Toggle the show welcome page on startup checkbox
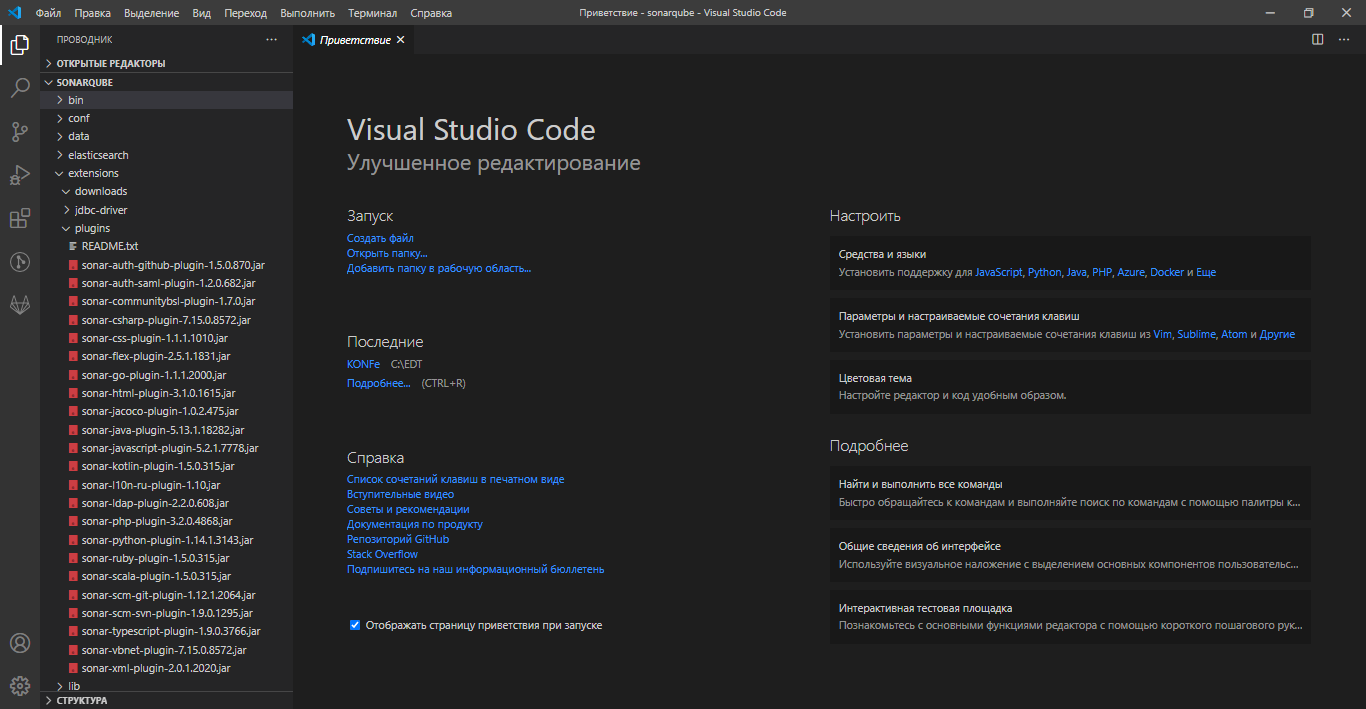Viewport: 1366px width, 709px height. tap(355, 625)
